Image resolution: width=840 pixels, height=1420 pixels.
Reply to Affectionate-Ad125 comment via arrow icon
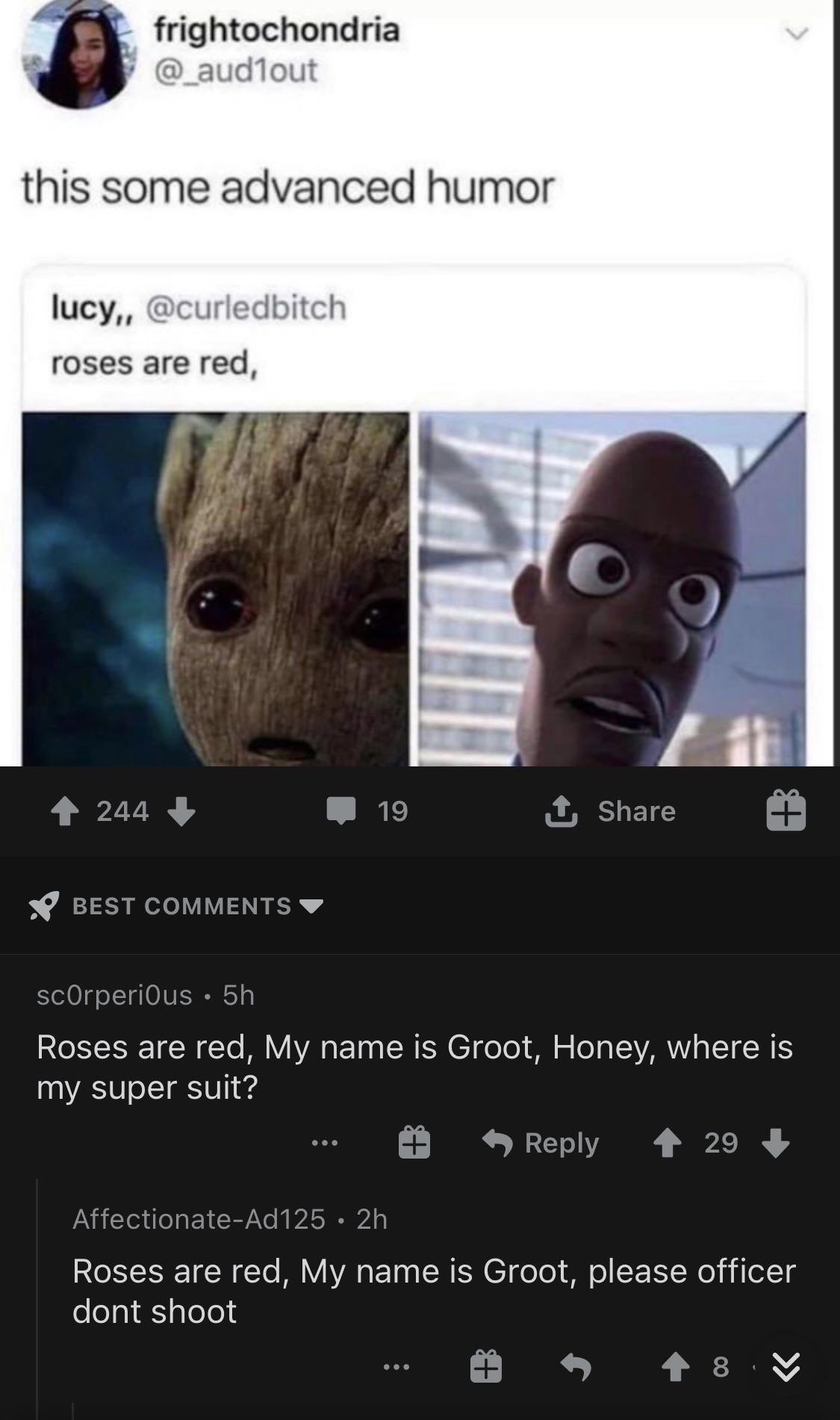(576, 1368)
